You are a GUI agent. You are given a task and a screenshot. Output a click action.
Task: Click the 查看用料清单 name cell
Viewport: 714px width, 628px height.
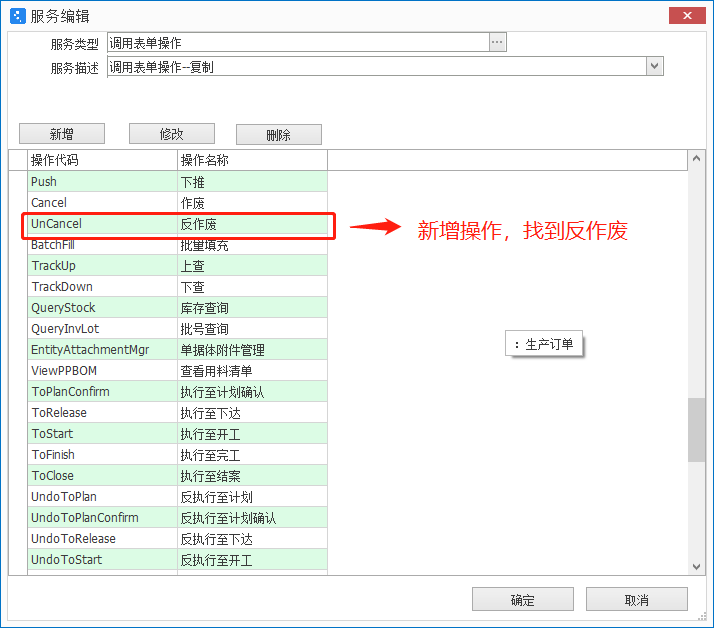coord(252,370)
